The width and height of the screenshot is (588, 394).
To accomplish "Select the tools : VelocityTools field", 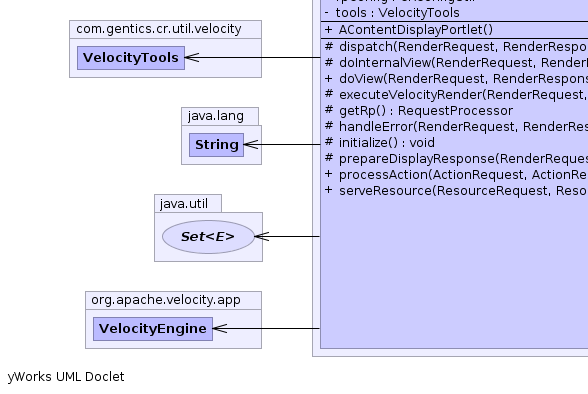I will coord(392,13).
